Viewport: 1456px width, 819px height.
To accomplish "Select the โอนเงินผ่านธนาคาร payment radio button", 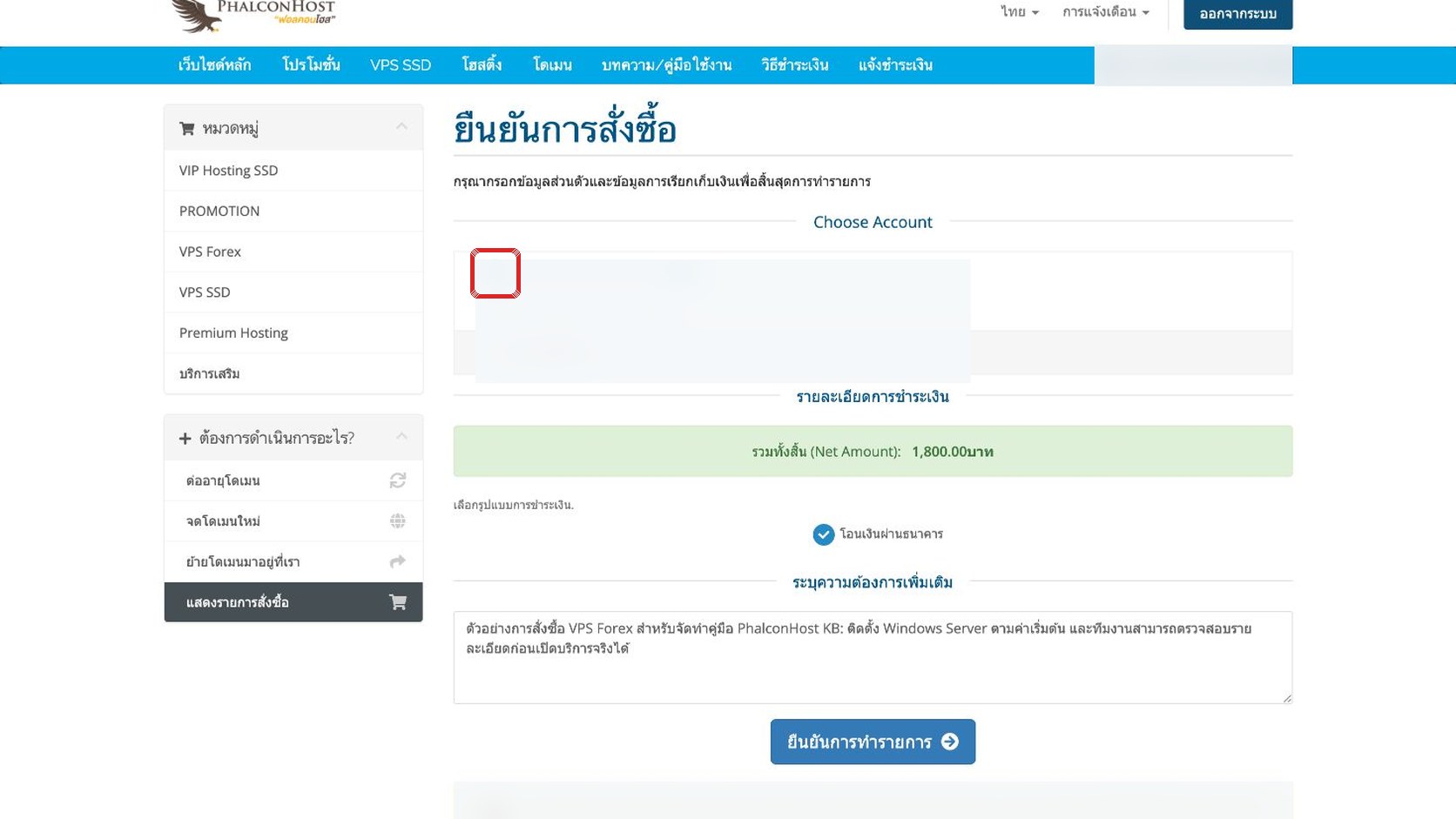I will tap(823, 534).
